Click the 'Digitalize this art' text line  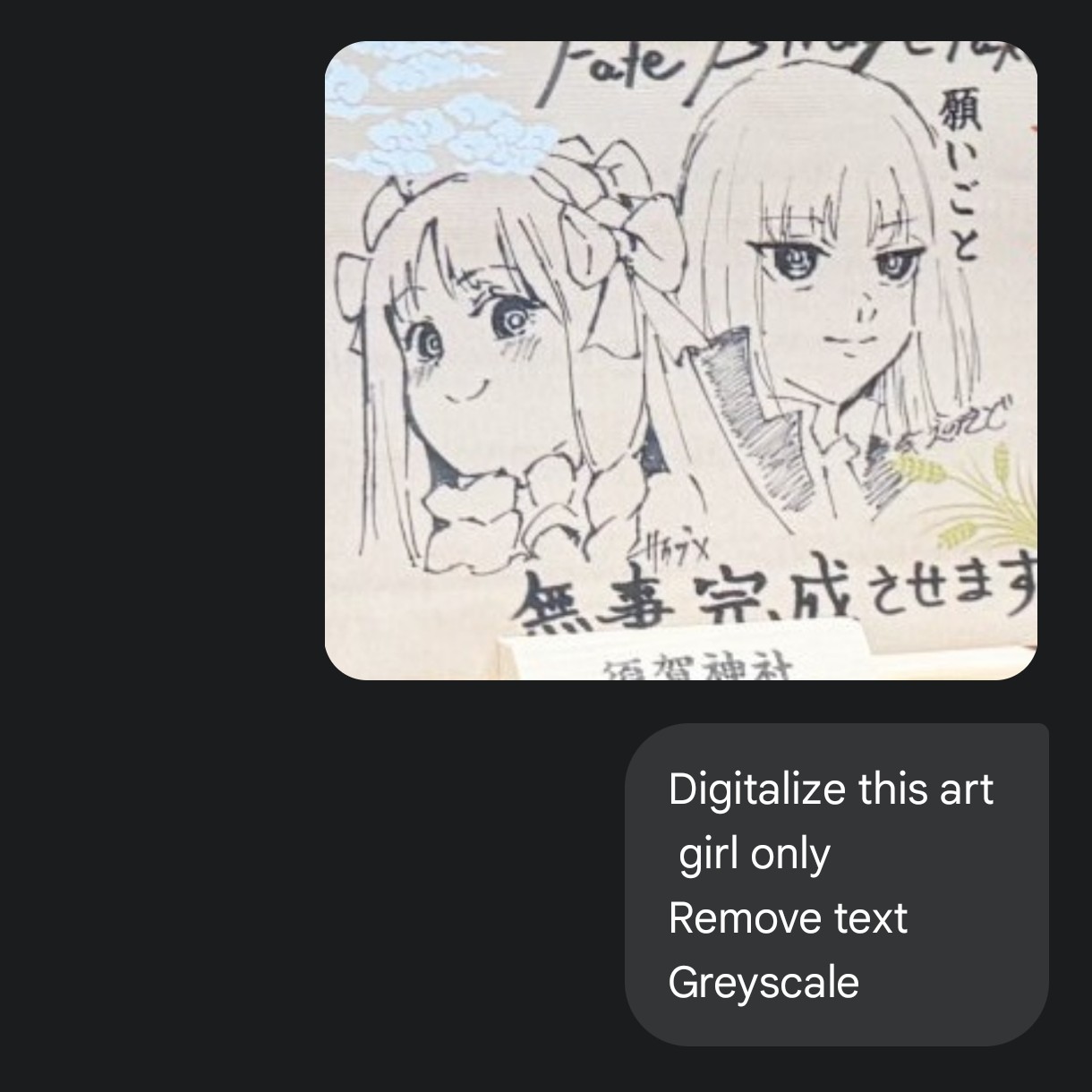[831, 789]
